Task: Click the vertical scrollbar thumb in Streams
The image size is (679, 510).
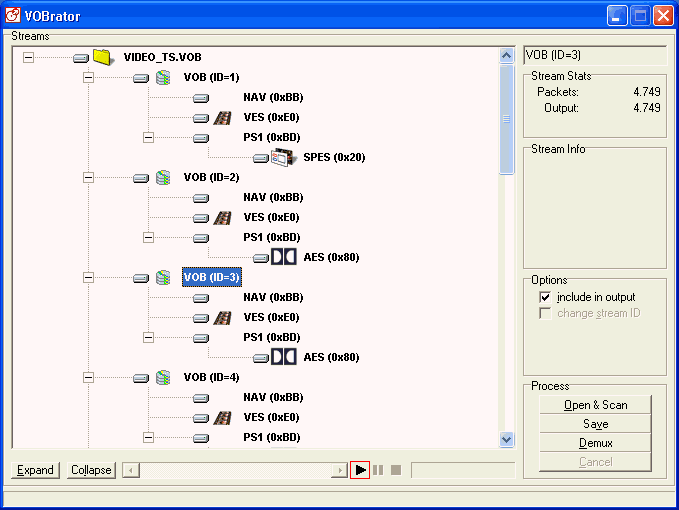Action: (x=506, y=119)
